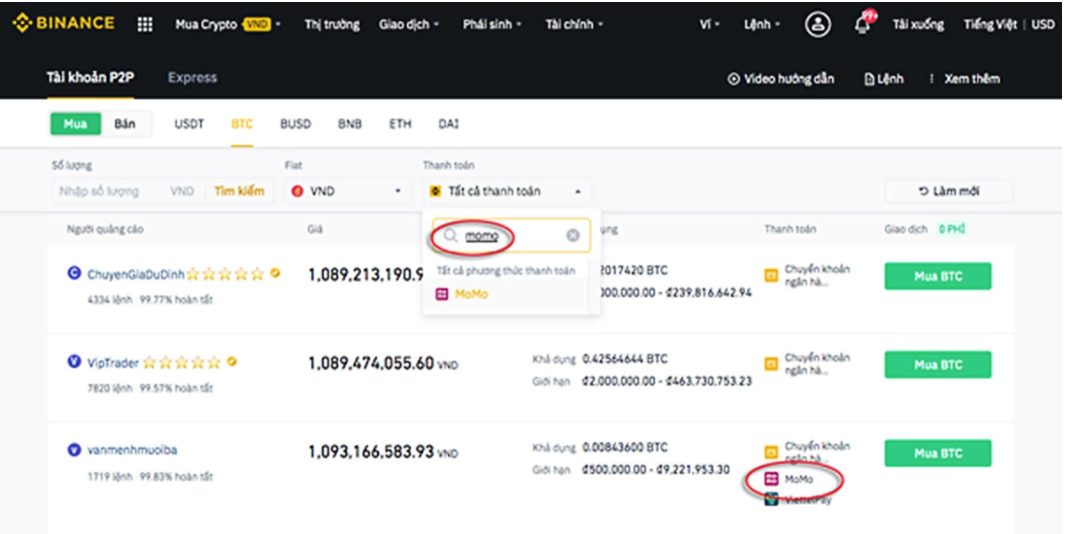Focus the payment search field containing momo

point(511,235)
